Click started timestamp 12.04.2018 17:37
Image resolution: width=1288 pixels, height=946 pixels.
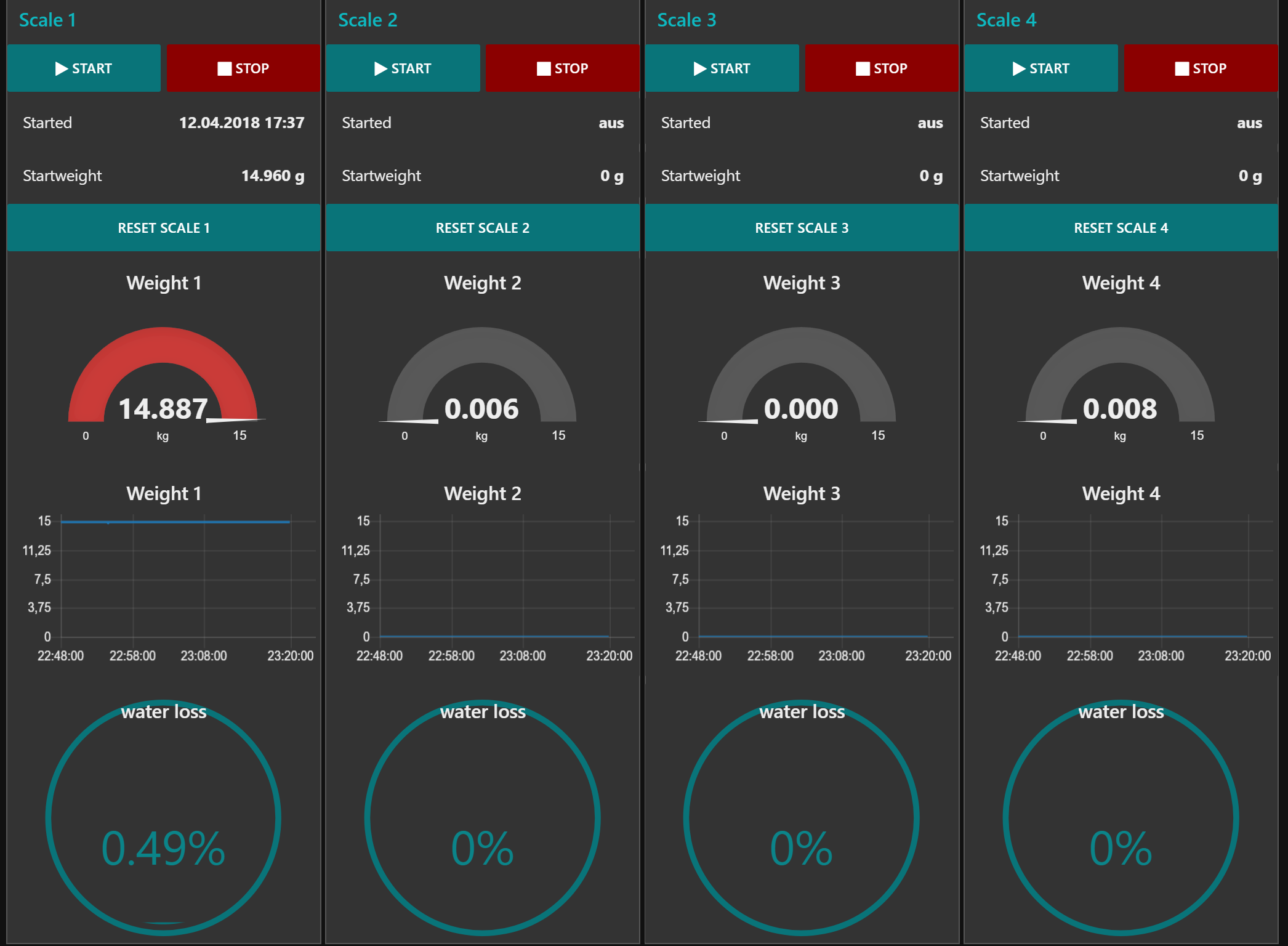241,123
